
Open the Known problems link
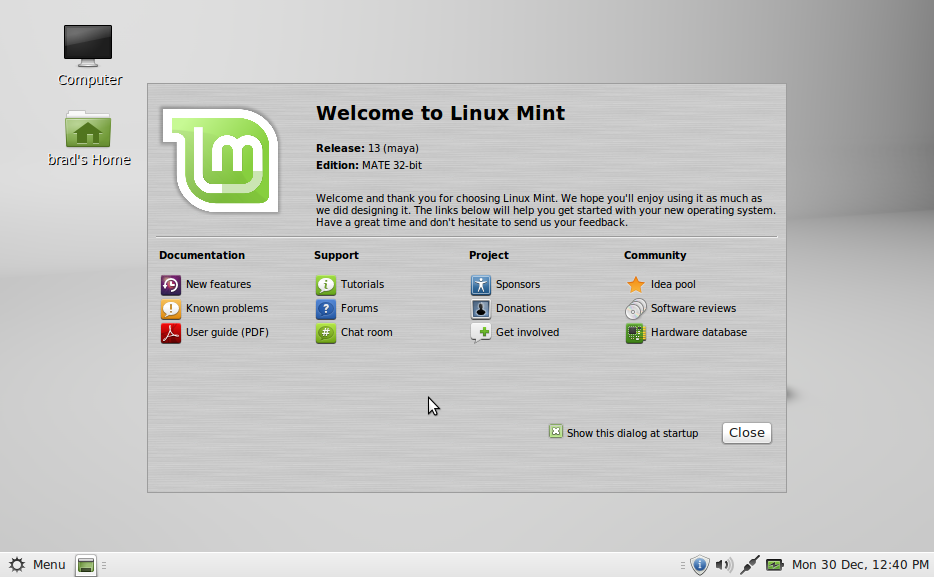coord(227,308)
